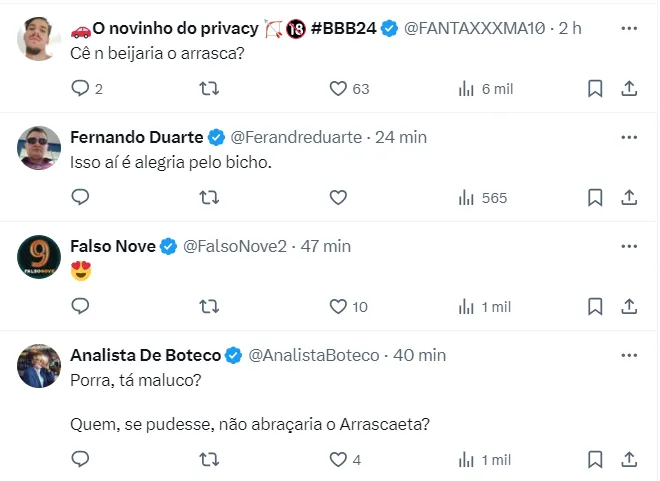This screenshot has width=660, height=481.
Task: Open the 40 min timestamp link
Action: (x=420, y=355)
